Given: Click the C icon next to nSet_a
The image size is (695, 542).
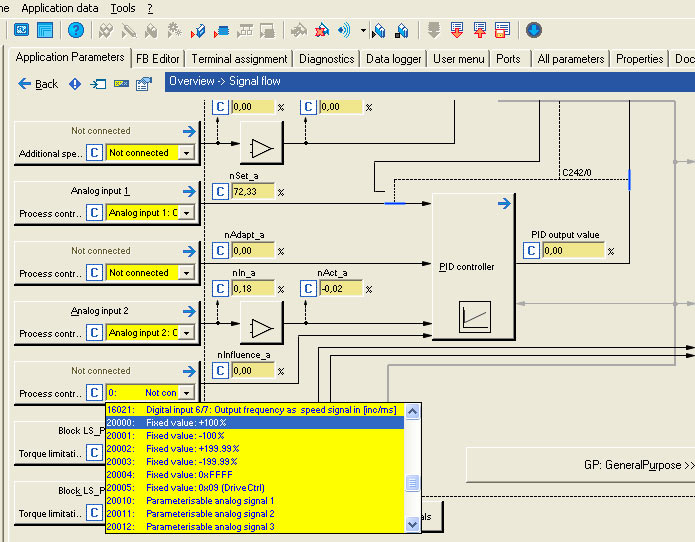Looking at the screenshot, I should (222, 191).
